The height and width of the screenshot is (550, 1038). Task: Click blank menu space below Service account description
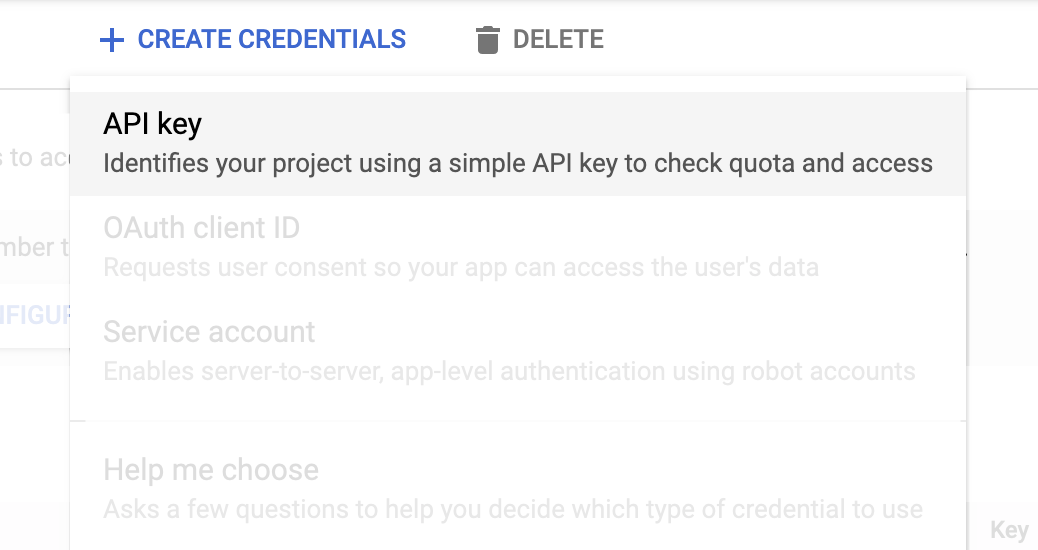coord(518,402)
